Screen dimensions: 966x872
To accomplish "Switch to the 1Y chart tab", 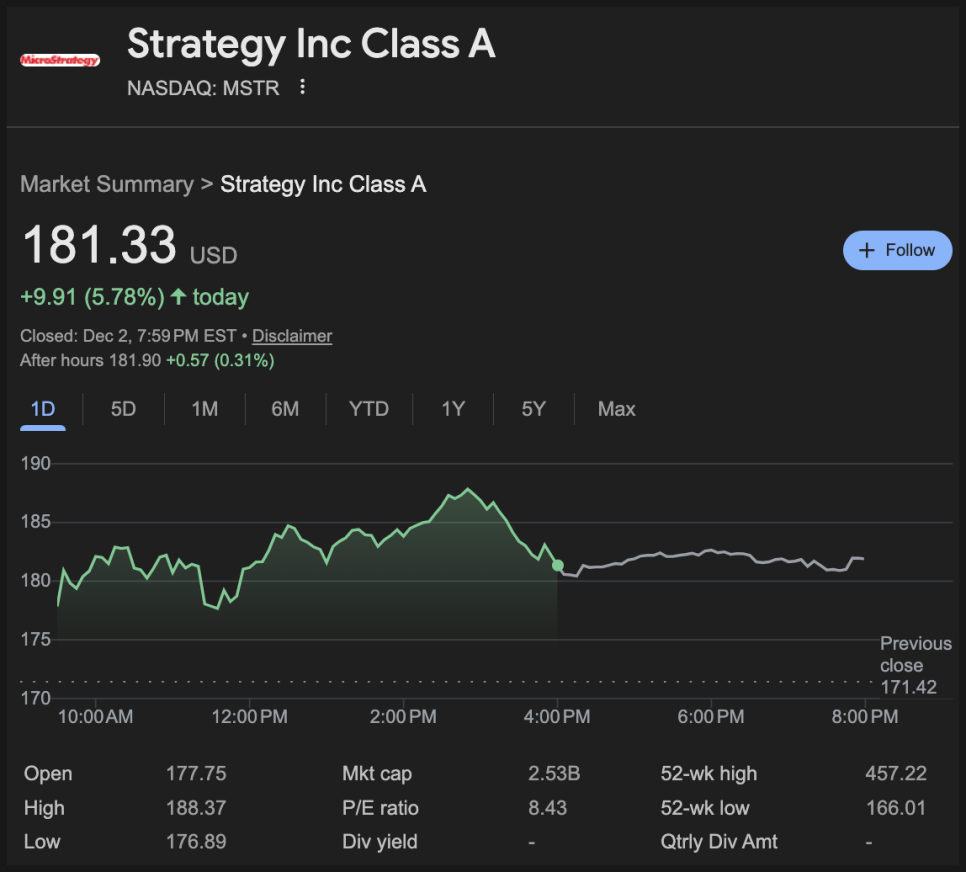I will (453, 409).
